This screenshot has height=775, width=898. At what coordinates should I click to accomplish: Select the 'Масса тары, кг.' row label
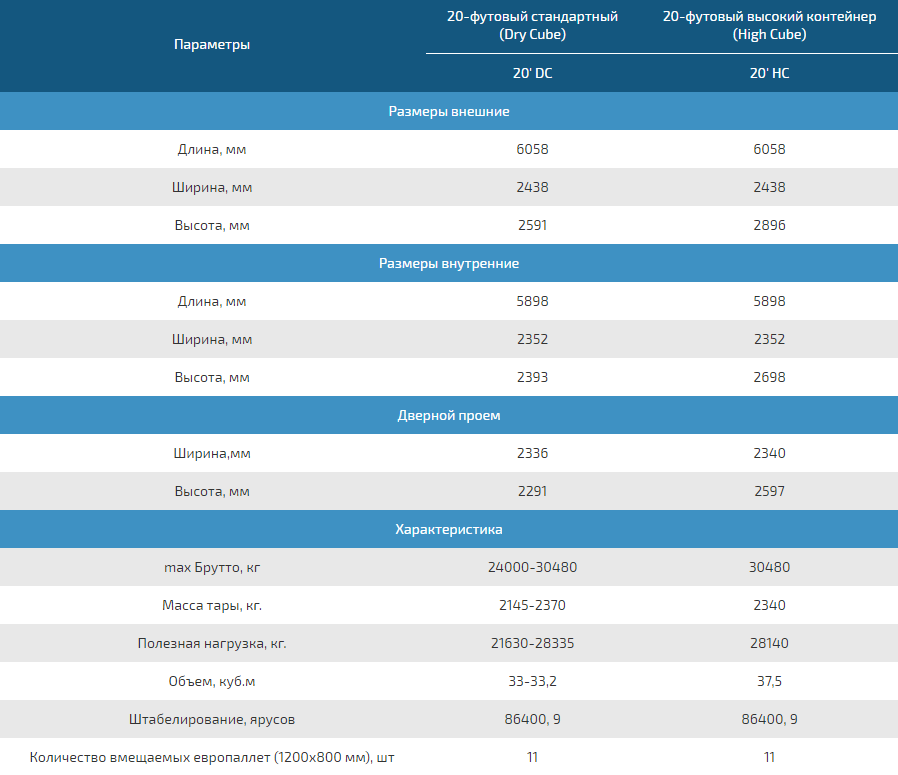(x=212, y=605)
